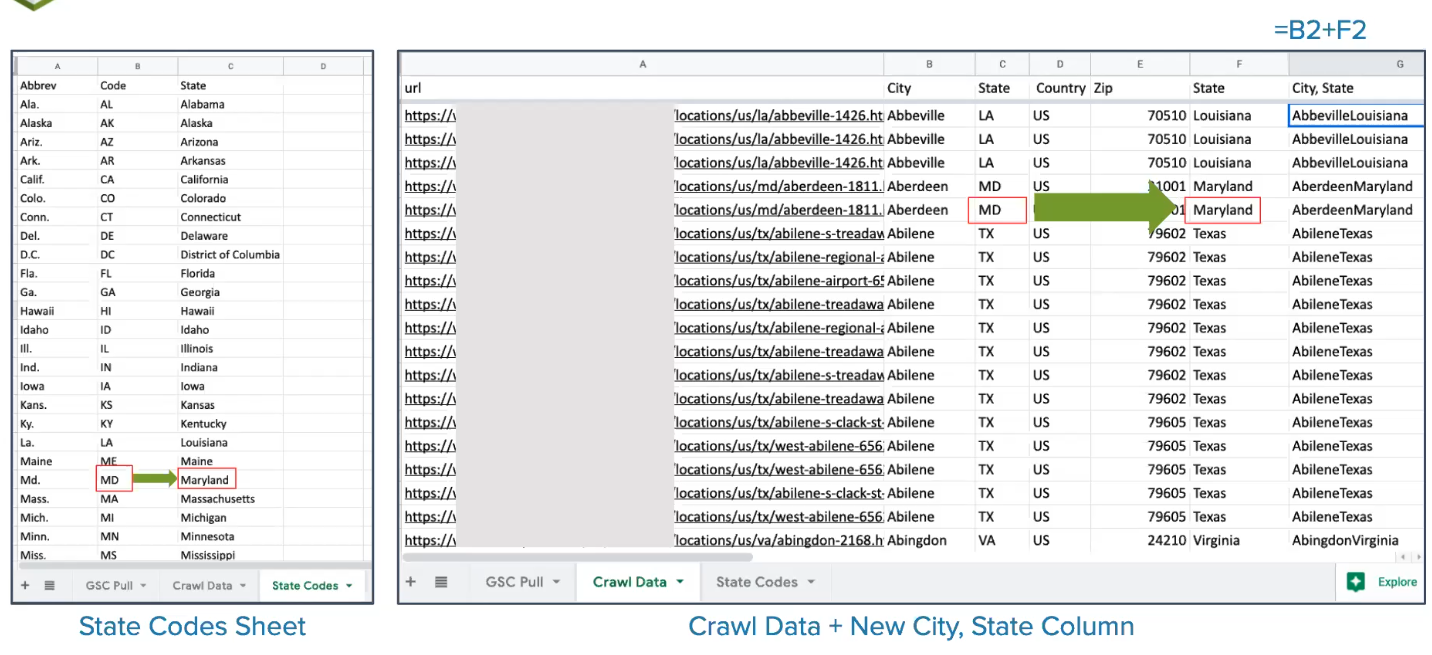Click the Explore button label
This screenshot has height=655, width=1432.
coord(1397,582)
